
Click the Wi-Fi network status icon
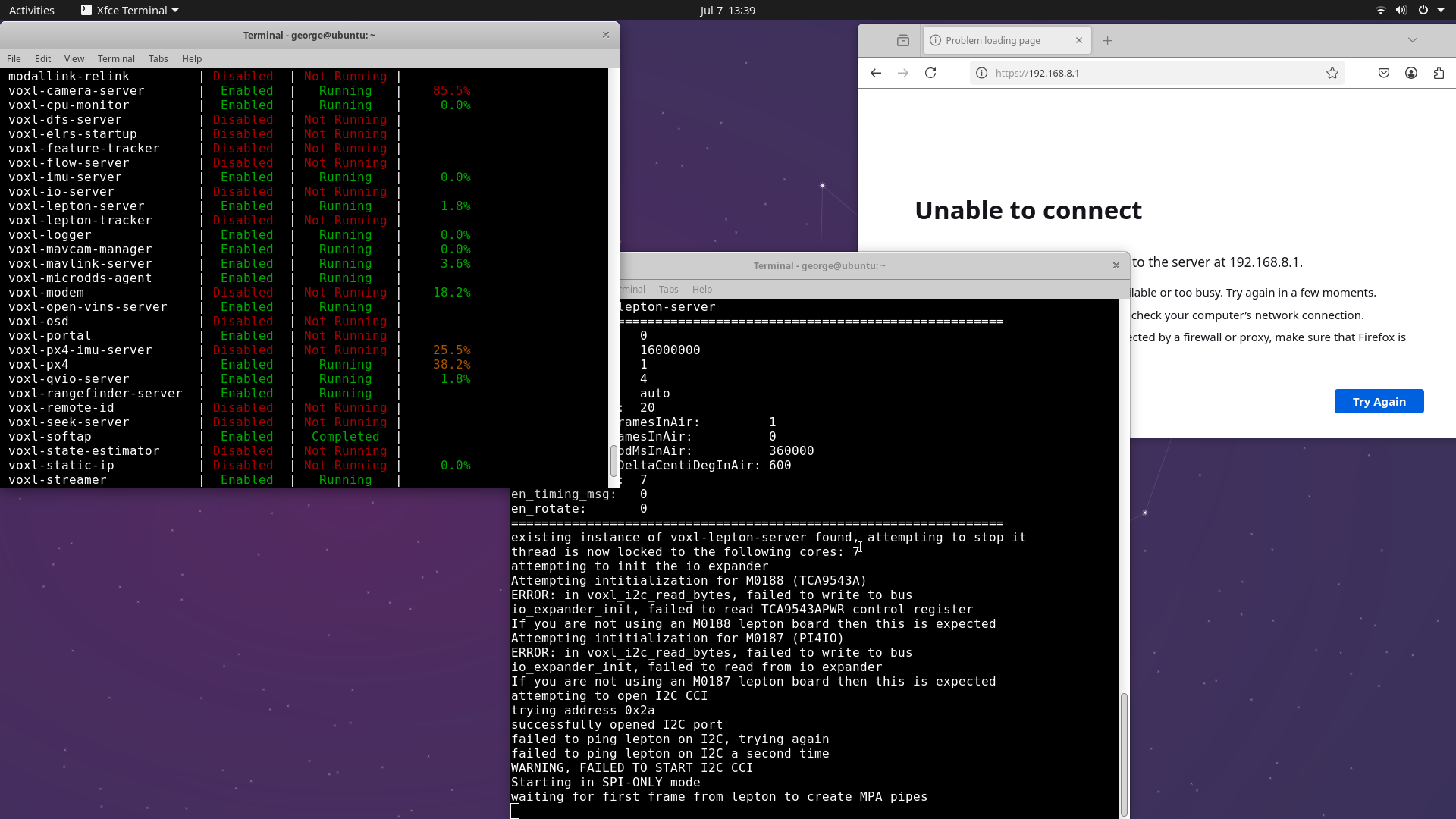[x=1380, y=10]
